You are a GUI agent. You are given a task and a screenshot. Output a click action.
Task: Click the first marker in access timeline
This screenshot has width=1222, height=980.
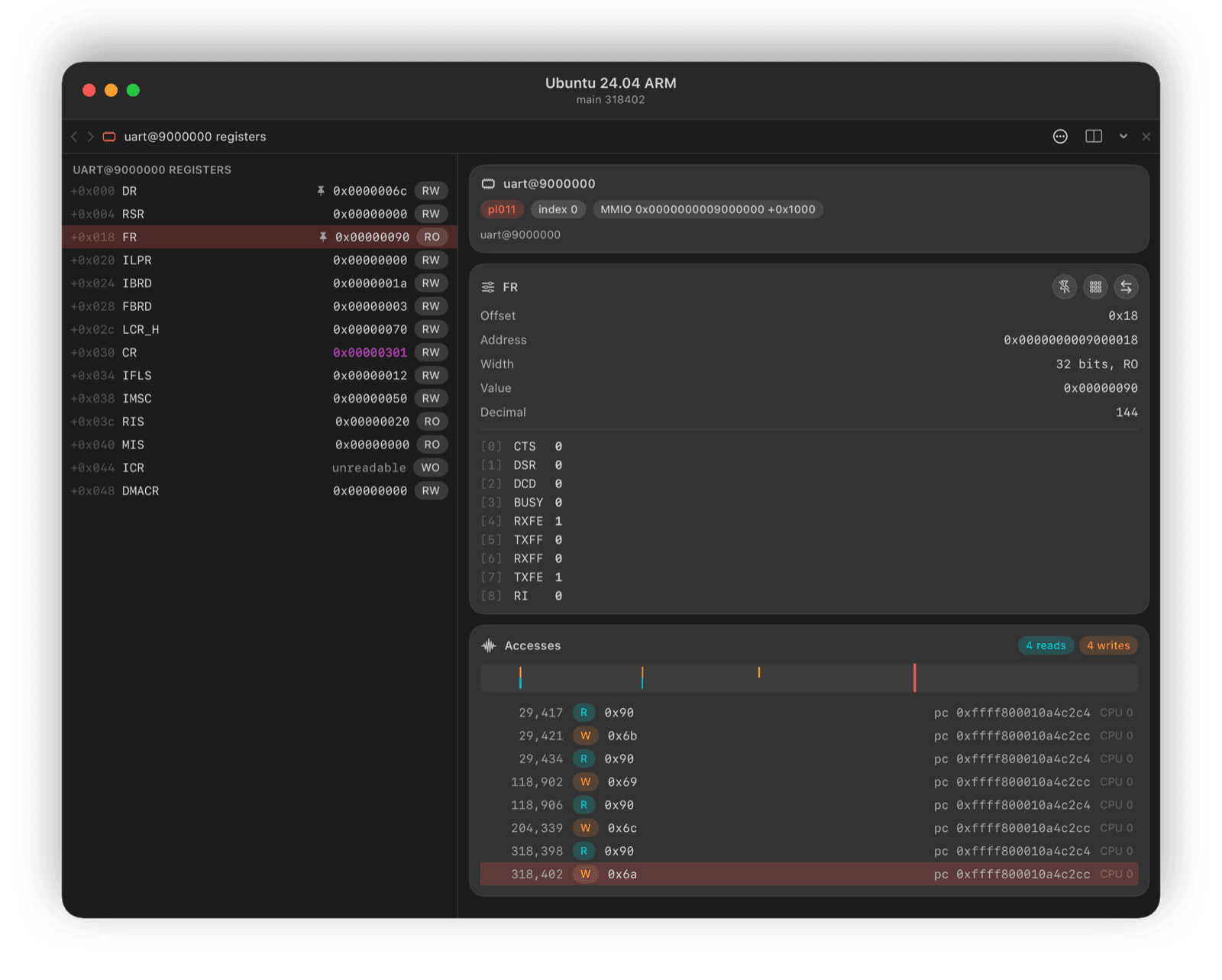520,678
